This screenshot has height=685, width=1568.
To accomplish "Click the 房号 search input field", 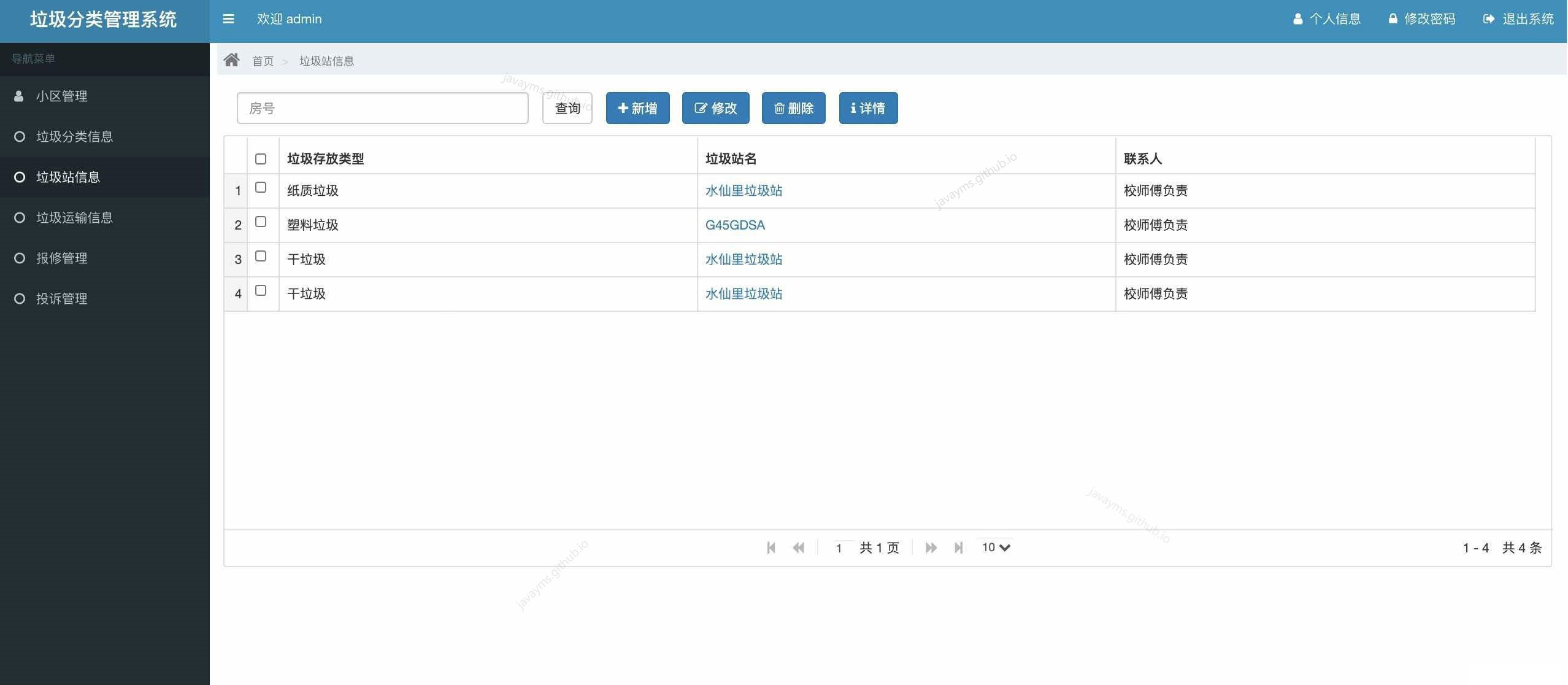I will 382,108.
